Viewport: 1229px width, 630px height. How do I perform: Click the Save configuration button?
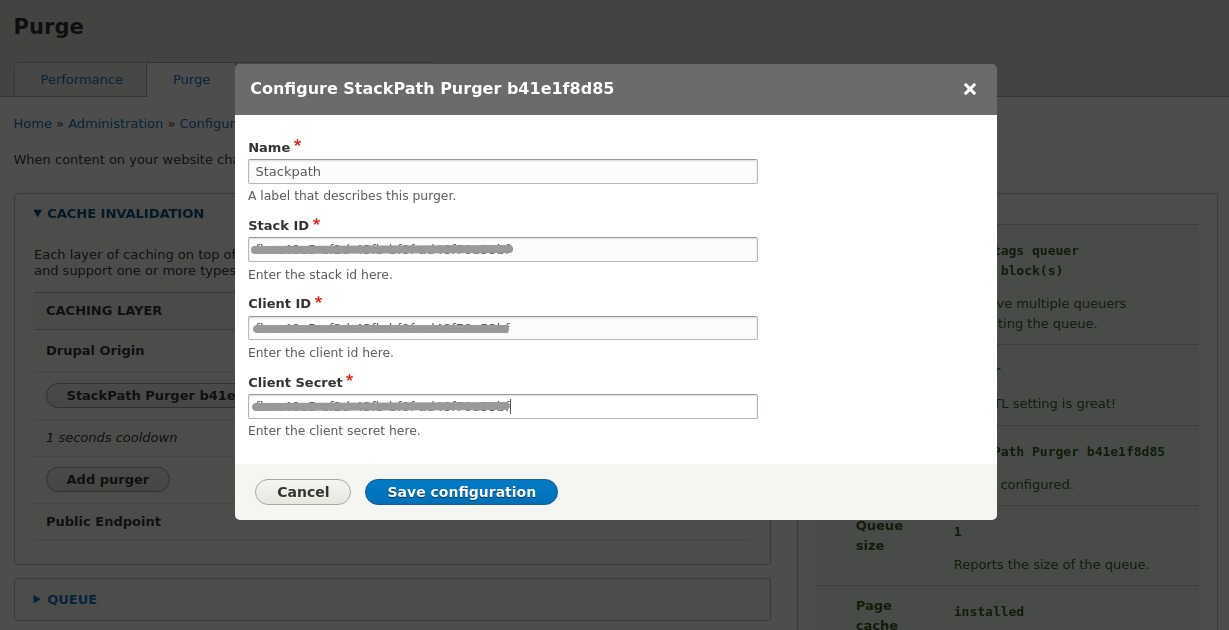pyautogui.click(x=461, y=491)
